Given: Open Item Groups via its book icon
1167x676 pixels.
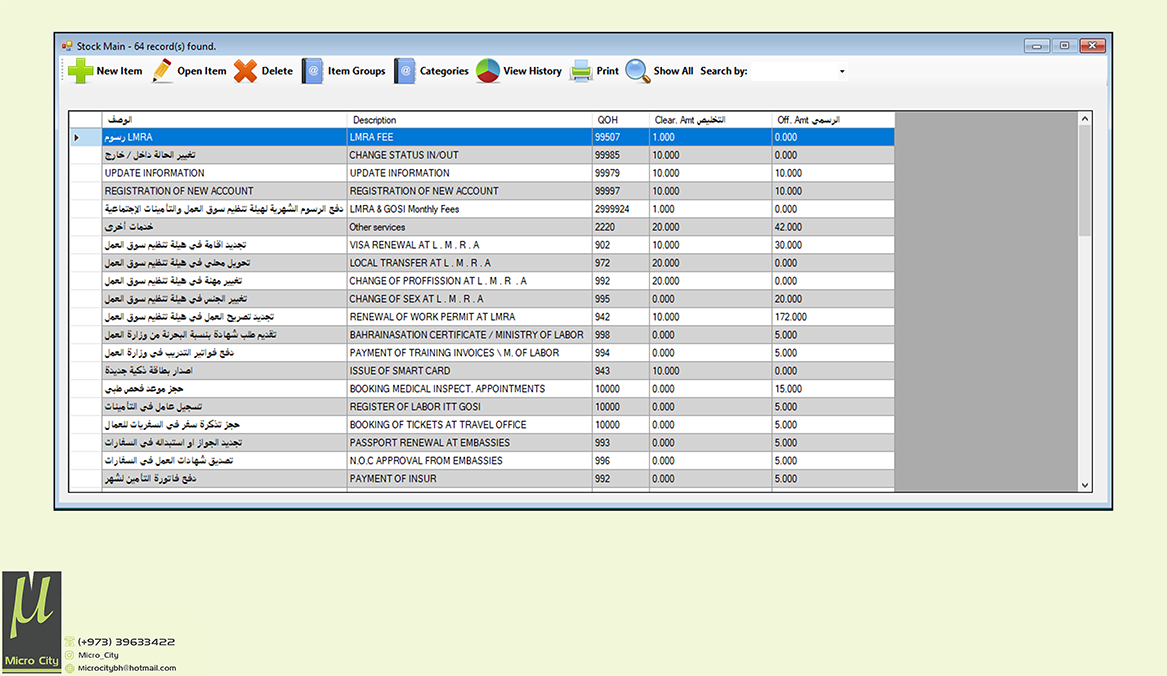Looking at the screenshot, I should tap(313, 71).
